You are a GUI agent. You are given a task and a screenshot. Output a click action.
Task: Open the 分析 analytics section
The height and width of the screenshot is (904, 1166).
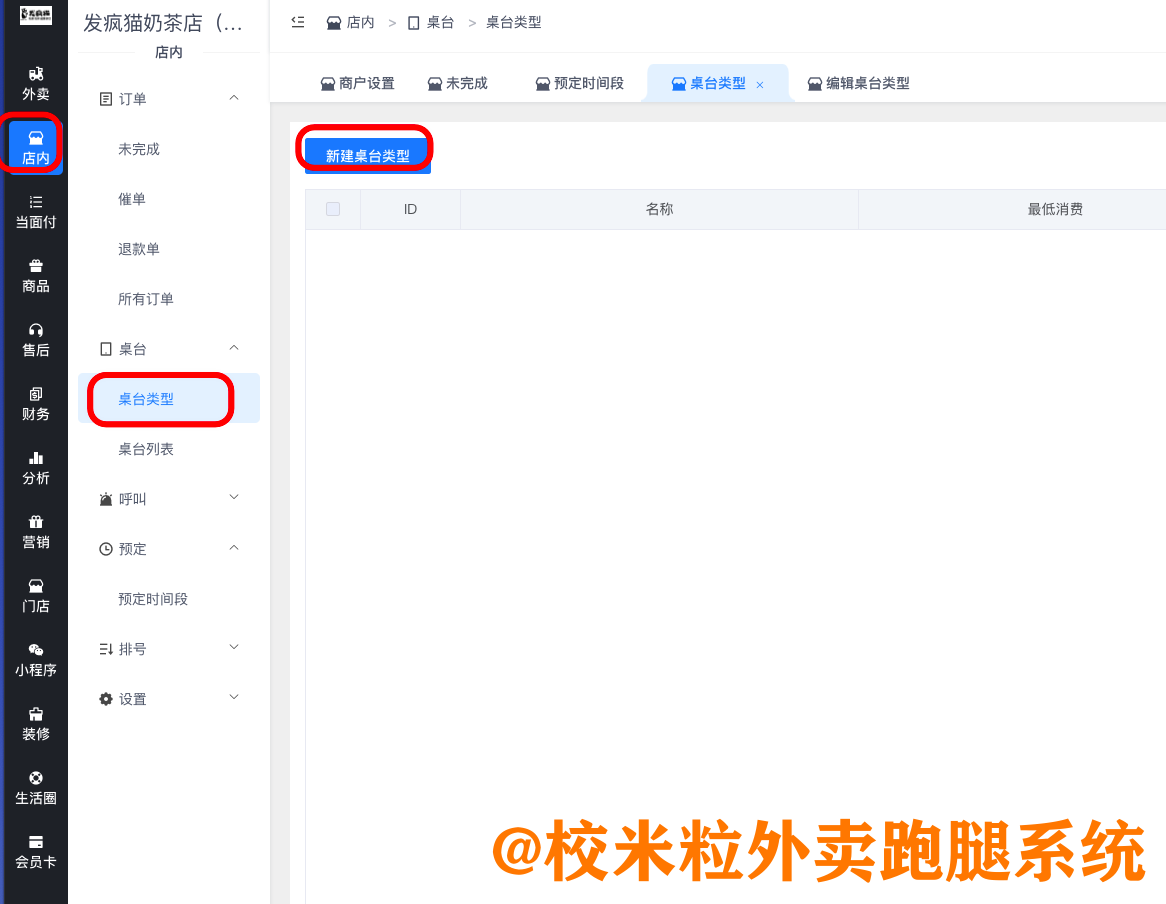click(35, 468)
